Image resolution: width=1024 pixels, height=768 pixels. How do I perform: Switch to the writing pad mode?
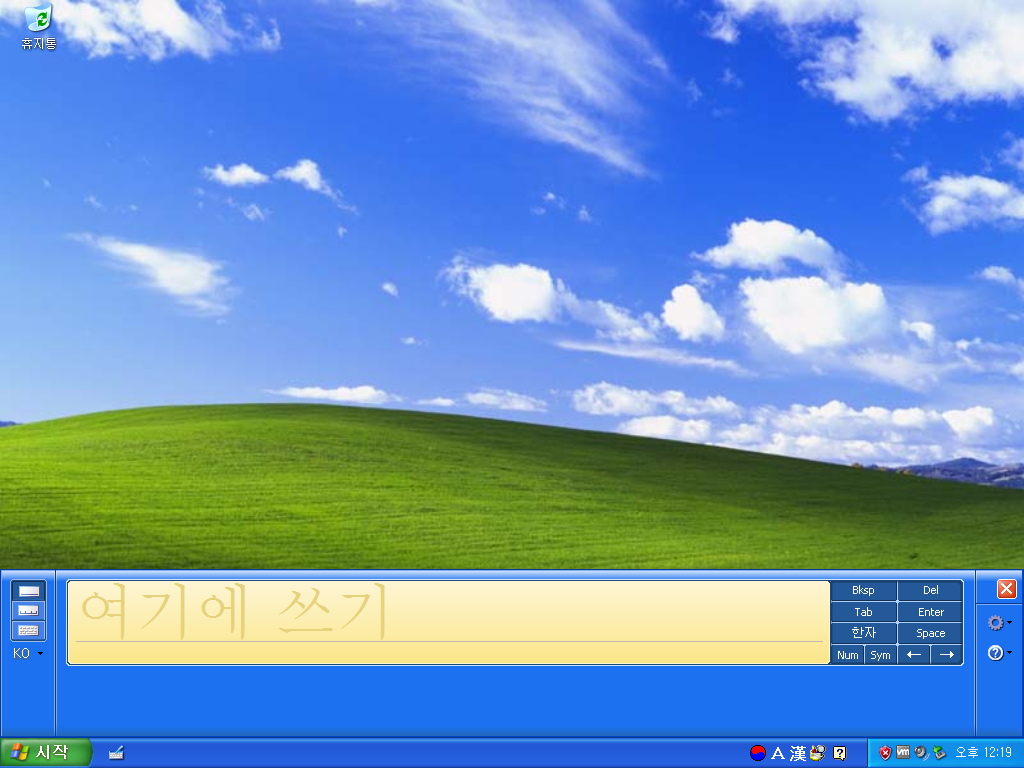pos(28,591)
